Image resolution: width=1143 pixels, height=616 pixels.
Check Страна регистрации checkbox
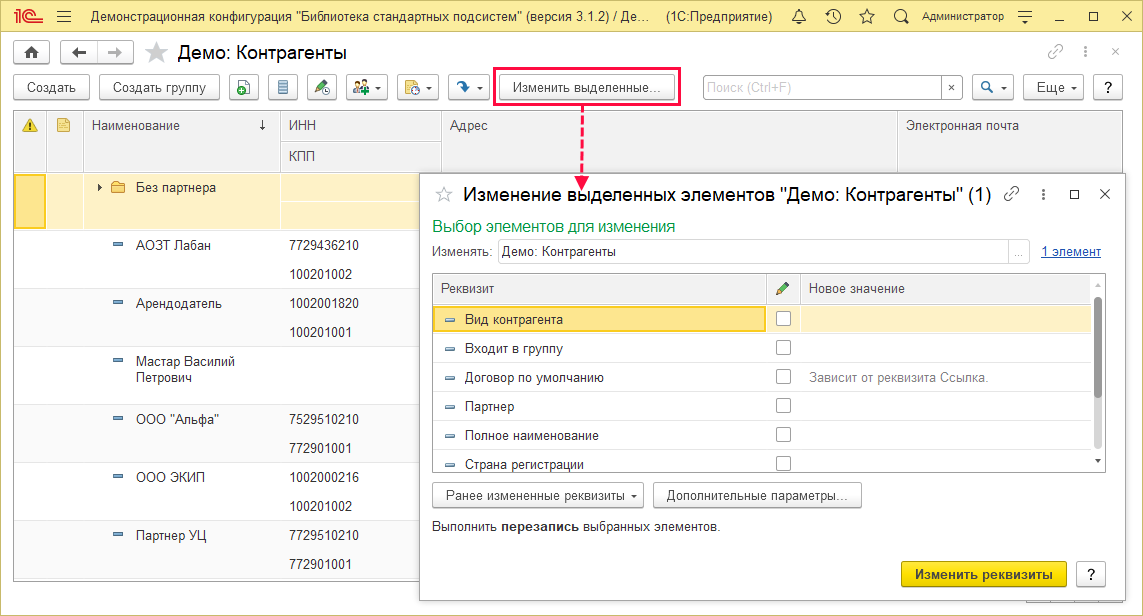783,463
